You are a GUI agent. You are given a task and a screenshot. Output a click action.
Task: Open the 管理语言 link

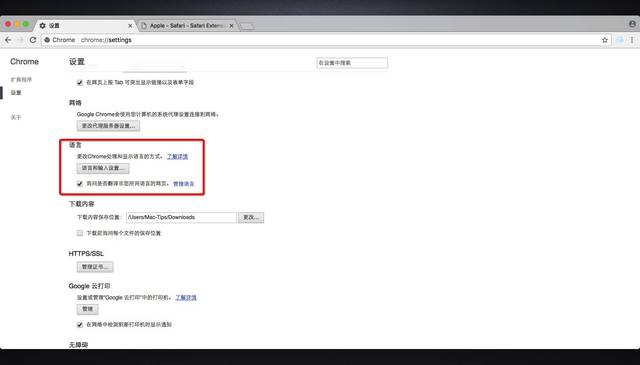click(x=184, y=184)
